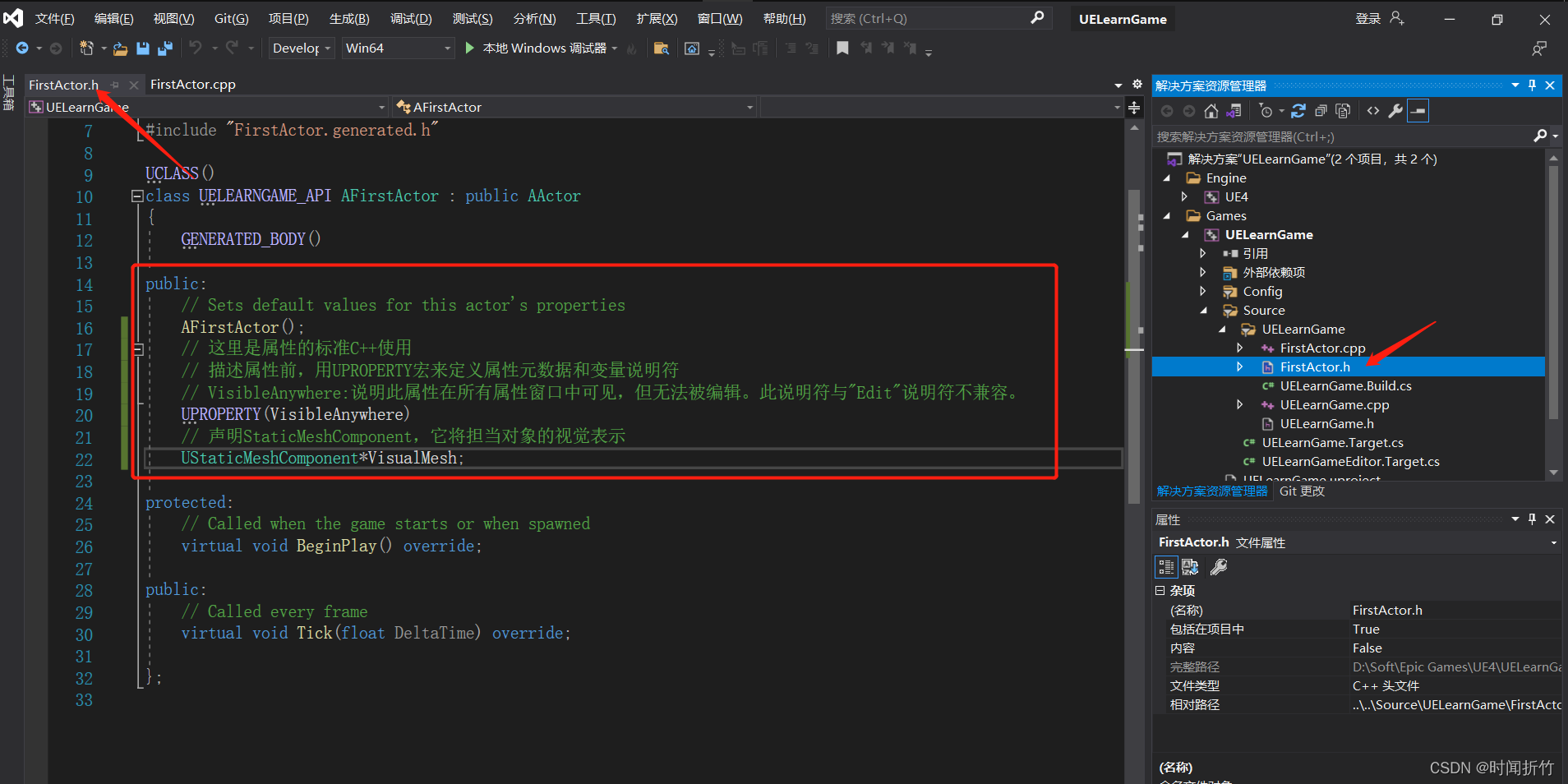Viewport: 1568px width, 784px height.
Task: Toggle auto-hide pin on the 属性 panel
Action: [x=1533, y=519]
